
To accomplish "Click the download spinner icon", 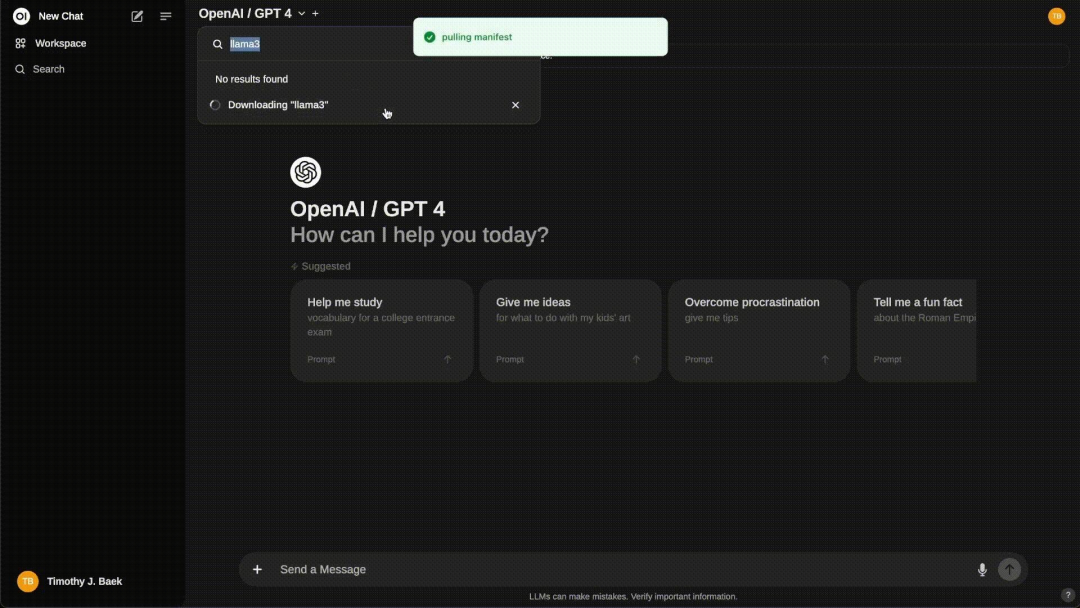I will [x=215, y=105].
